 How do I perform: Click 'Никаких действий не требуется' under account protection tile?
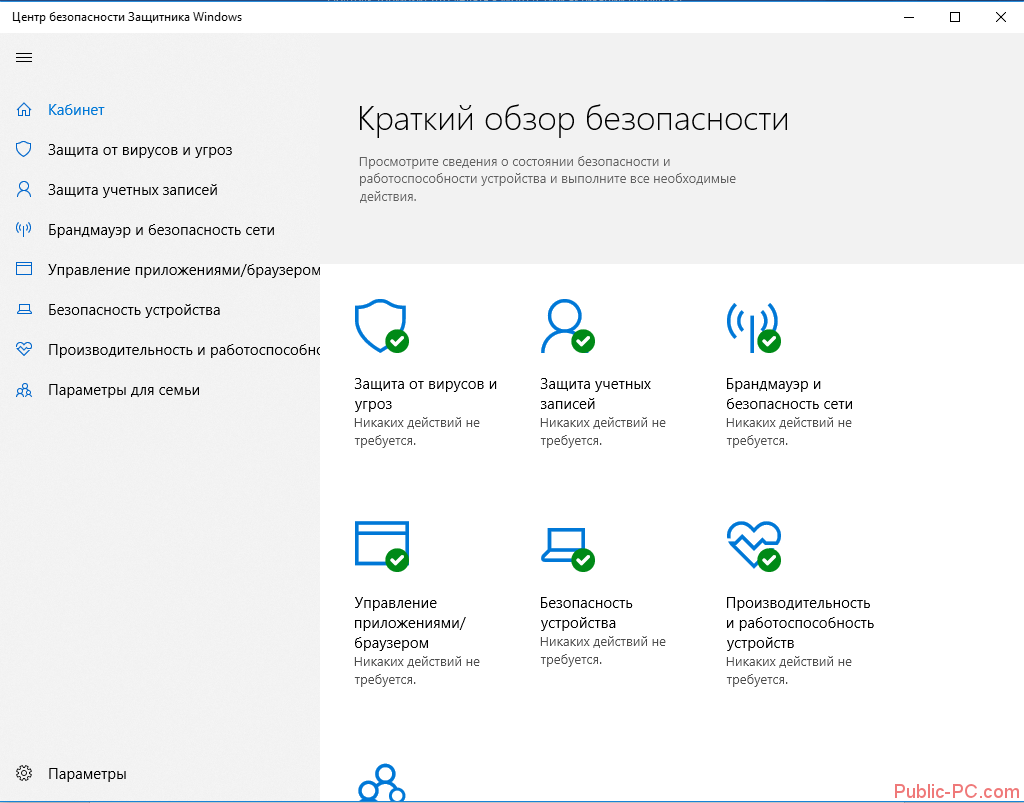point(603,432)
